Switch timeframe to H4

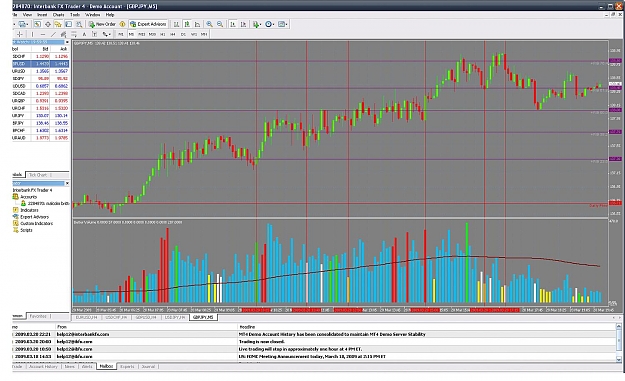coord(173,34)
